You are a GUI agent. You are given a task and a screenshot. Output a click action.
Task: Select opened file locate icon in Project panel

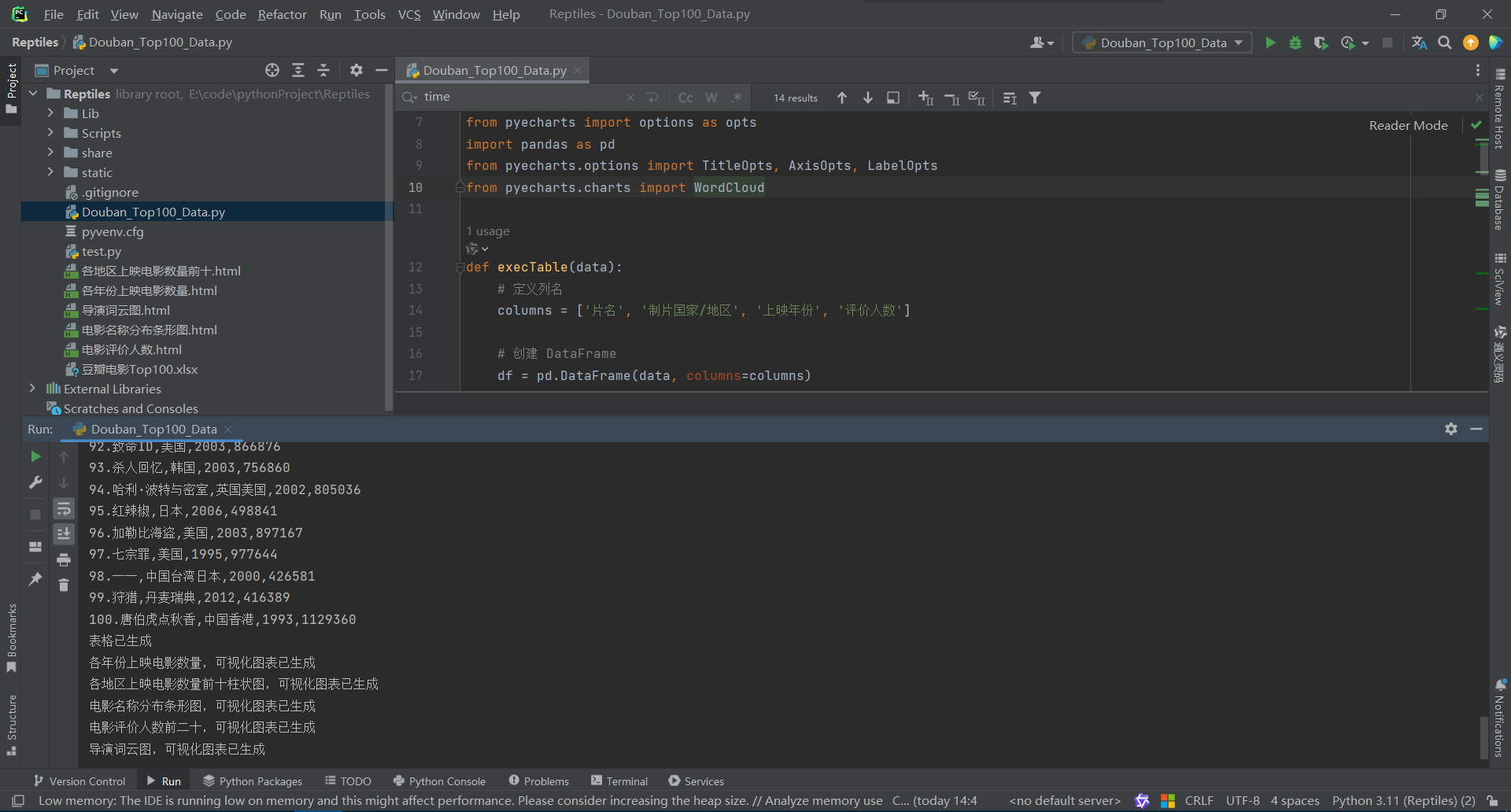tap(272, 70)
